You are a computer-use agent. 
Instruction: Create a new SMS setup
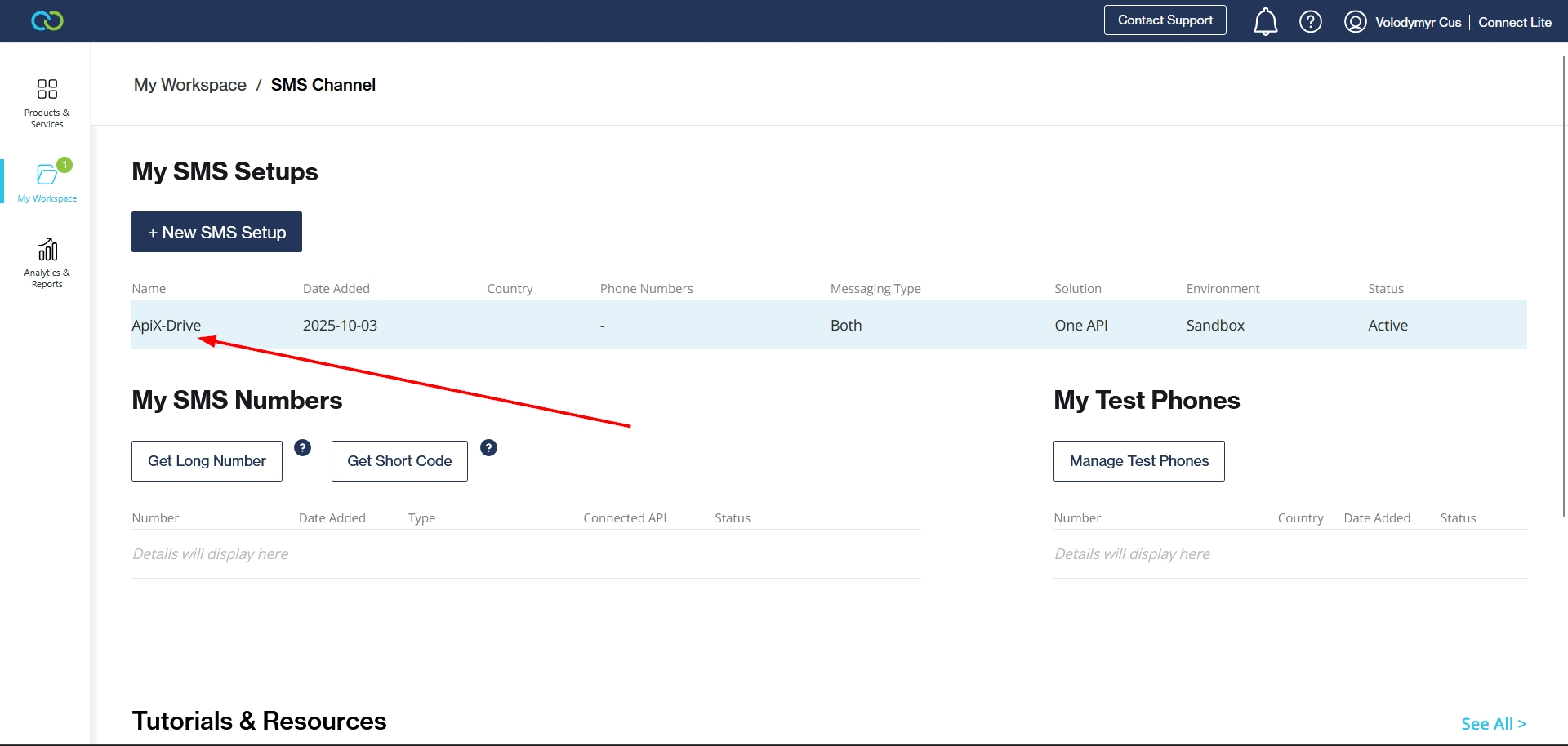216,232
